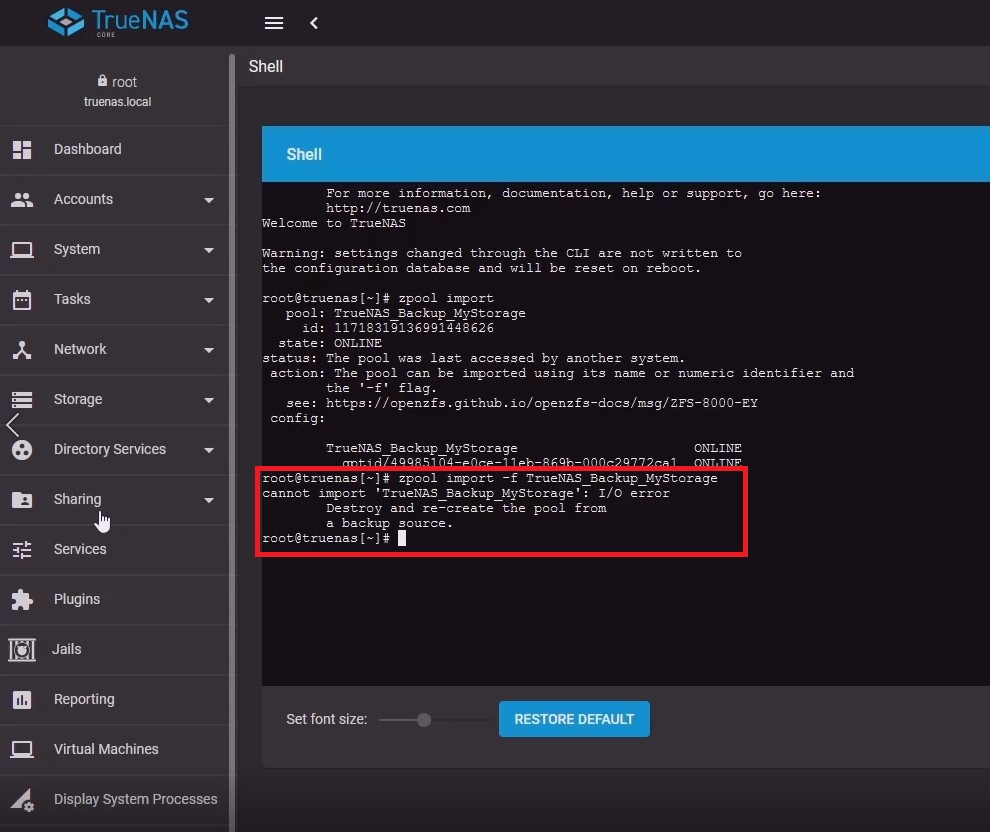Expand the Storage menu arrow
Viewport: 990px width, 832px height.
click(208, 400)
